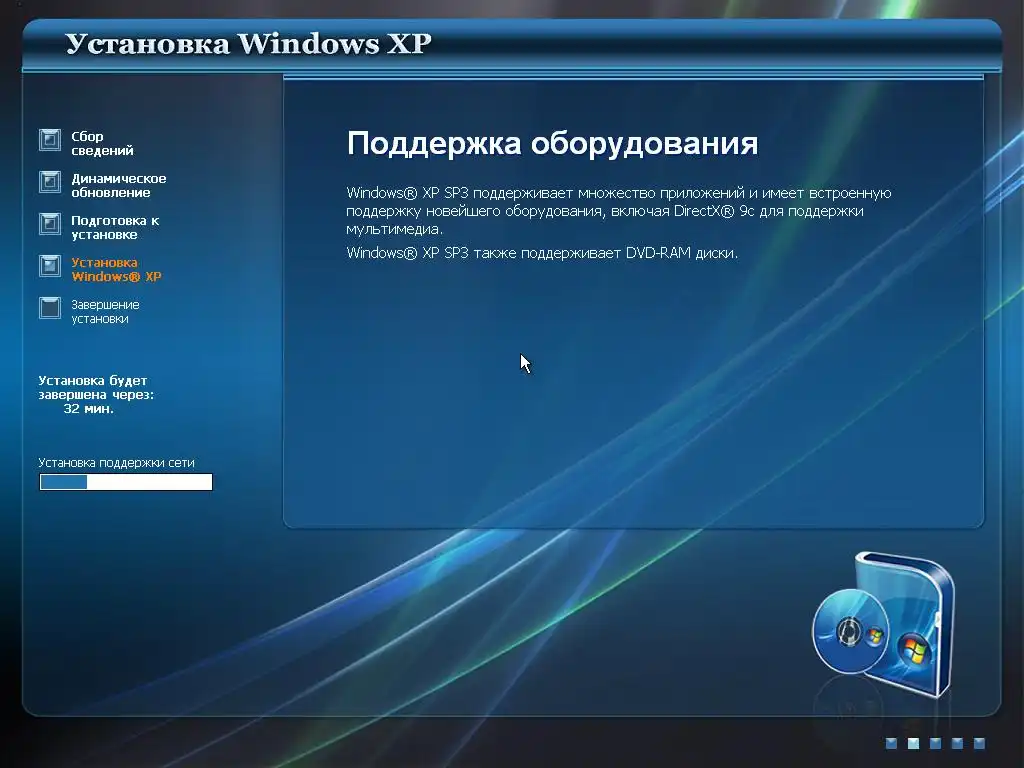The image size is (1024, 768).
Task: Click the step icon beside Подготовка к установке
Action: coord(50,223)
